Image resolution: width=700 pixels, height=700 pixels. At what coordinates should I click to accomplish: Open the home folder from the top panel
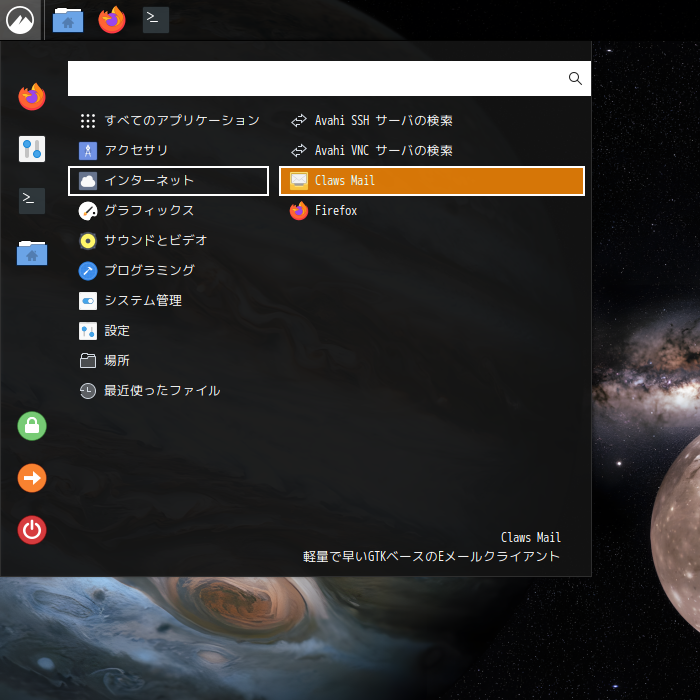[68, 20]
